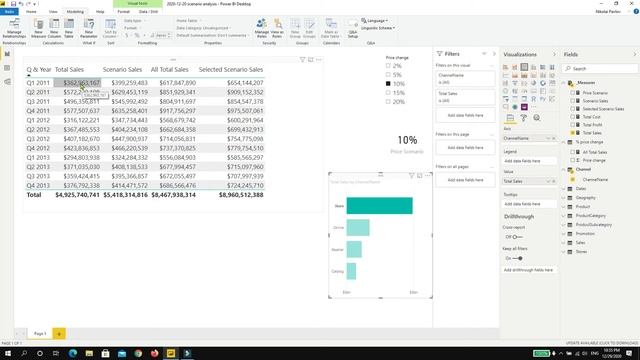The width and height of the screenshot is (640, 360).
Task: Check the Scenario Sales field
Action: pyautogui.click(x=573, y=101)
